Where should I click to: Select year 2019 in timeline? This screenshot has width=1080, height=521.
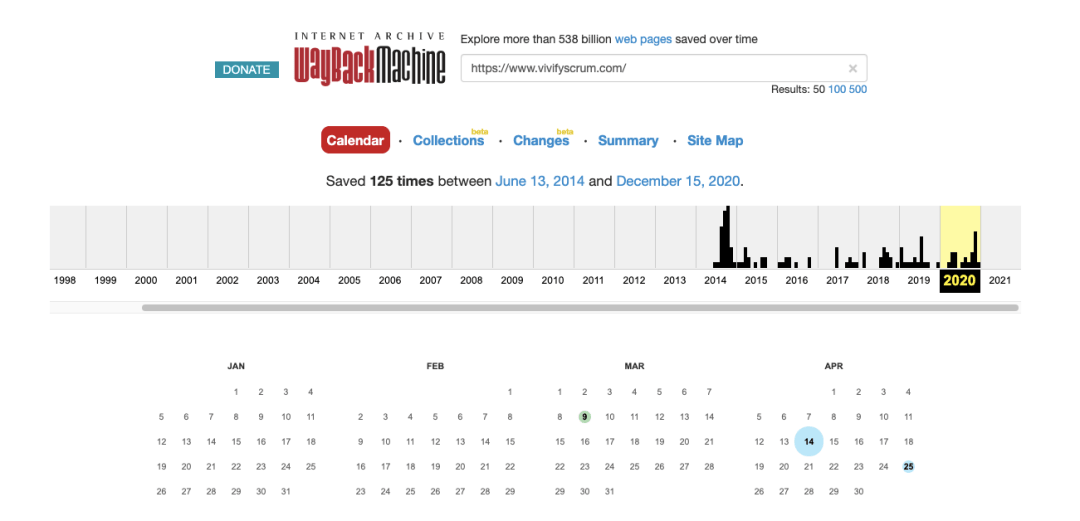pos(919,280)
